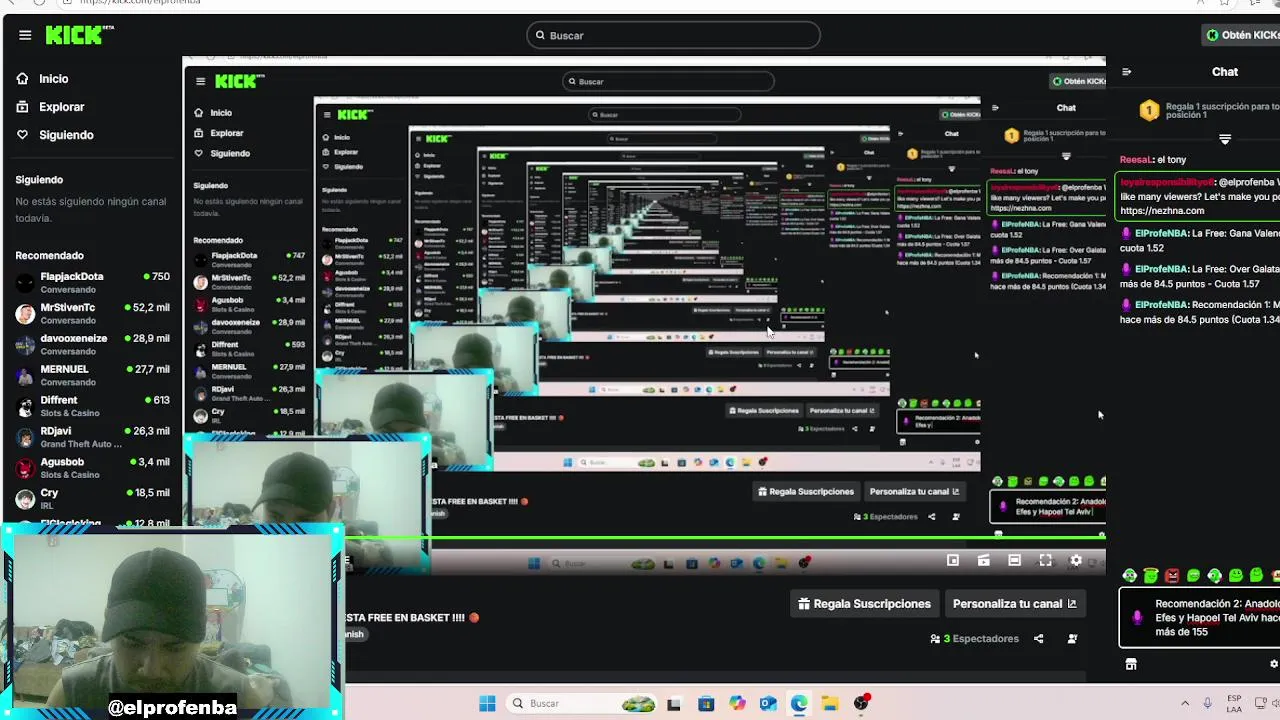The image size is (1280, 720).
Task: Open Cry channel in the main sidebar
Action: point(92,499)
